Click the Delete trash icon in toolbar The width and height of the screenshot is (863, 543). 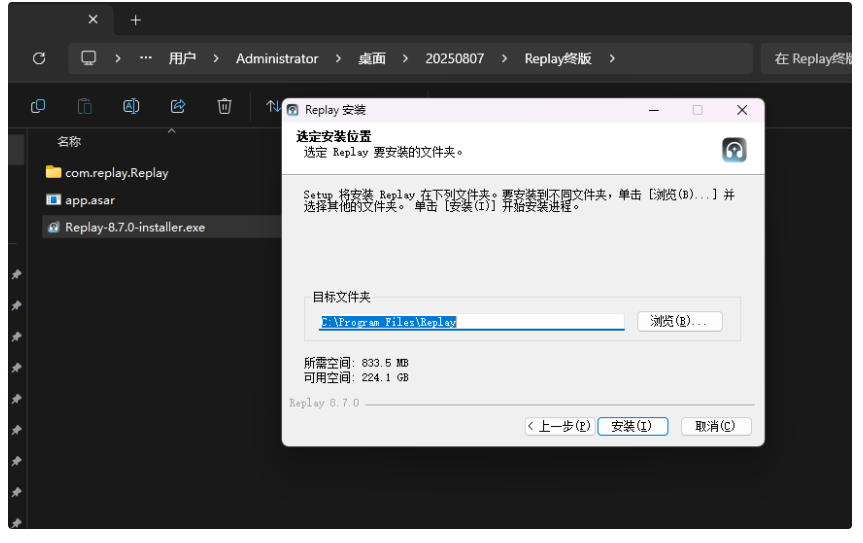224,106
